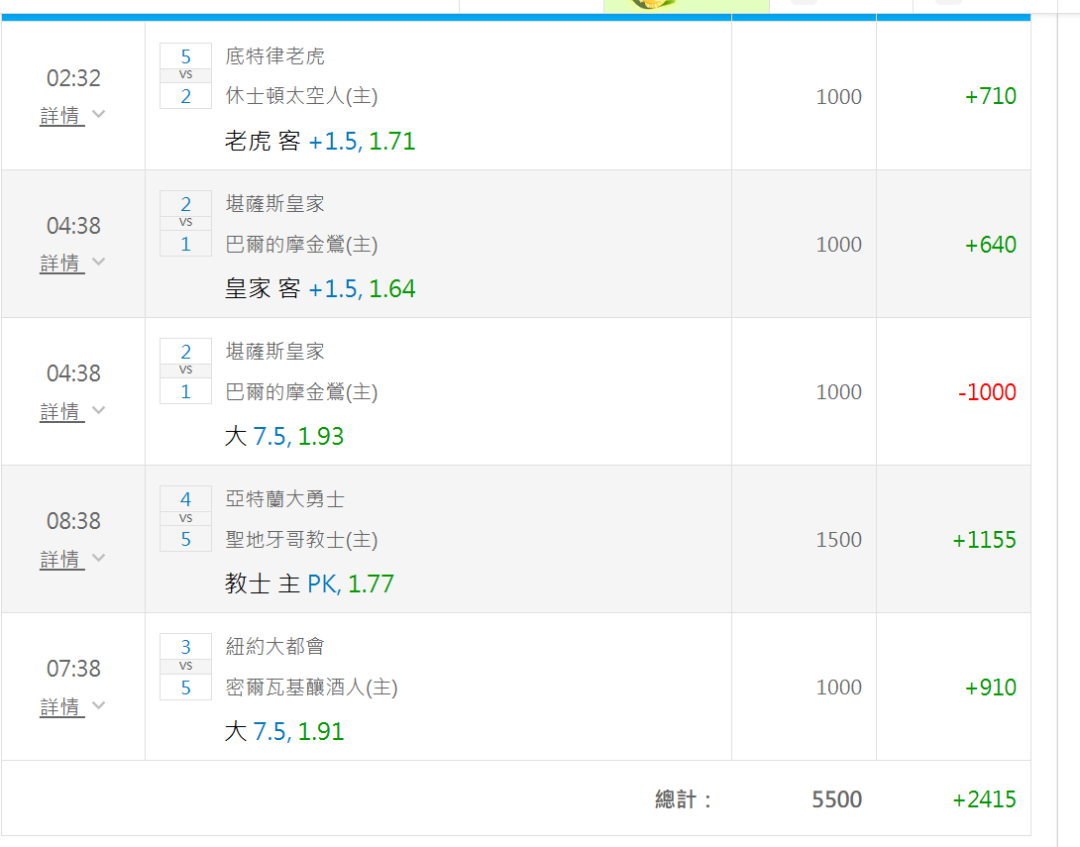Screen dimensions: 1080x847
Task: Open 詳情 link for 04:38 大 7.5, 1.93 bet
Action: coord(62,411)
